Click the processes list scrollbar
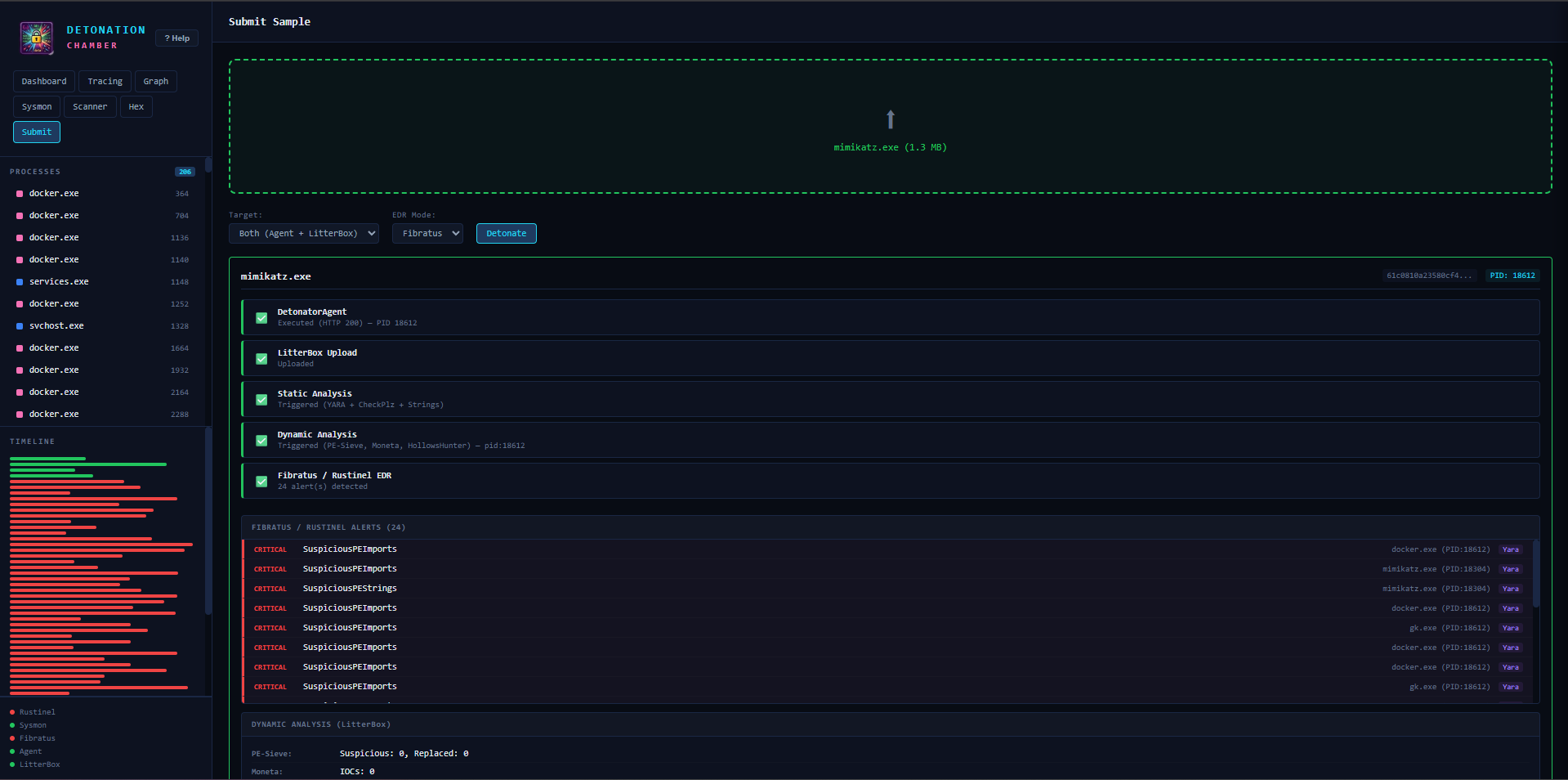1568x780 pixels. click(208, 165)
